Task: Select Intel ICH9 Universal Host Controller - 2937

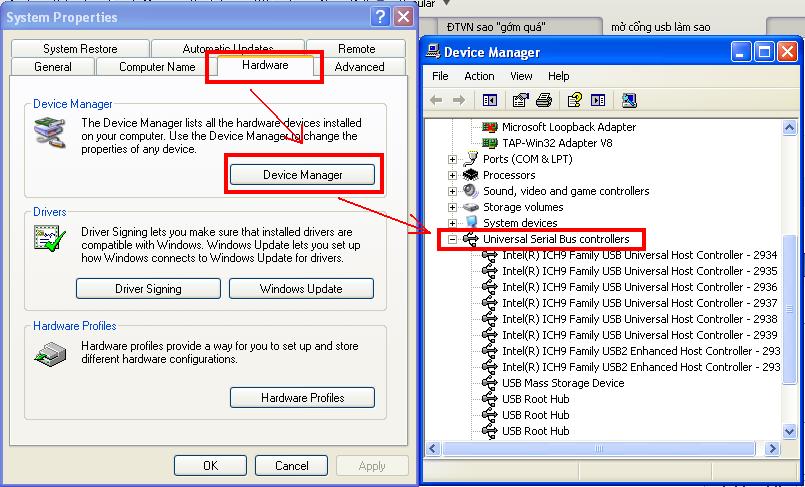Action: click(640, 303)
